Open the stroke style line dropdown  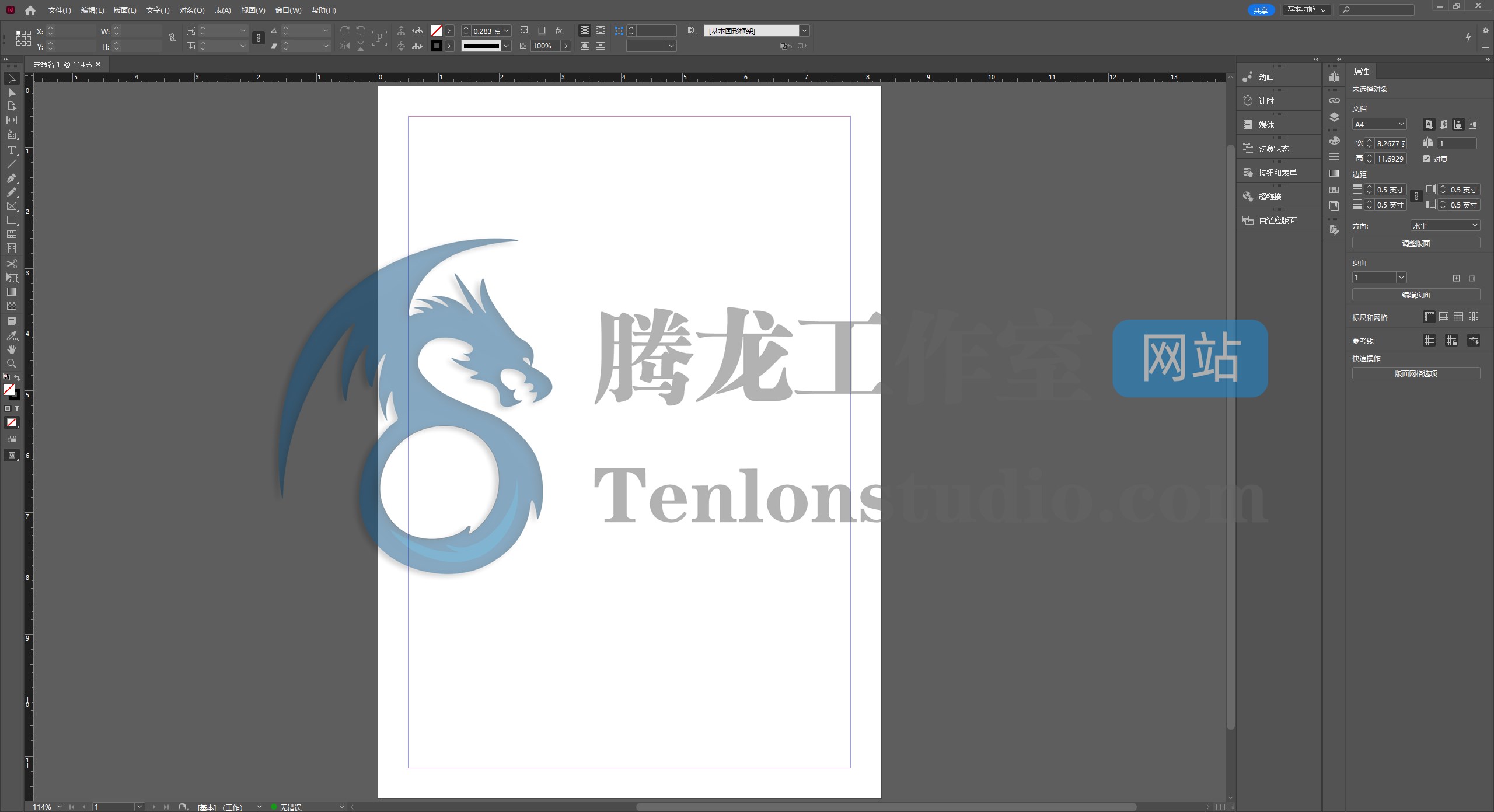point(507,45)
